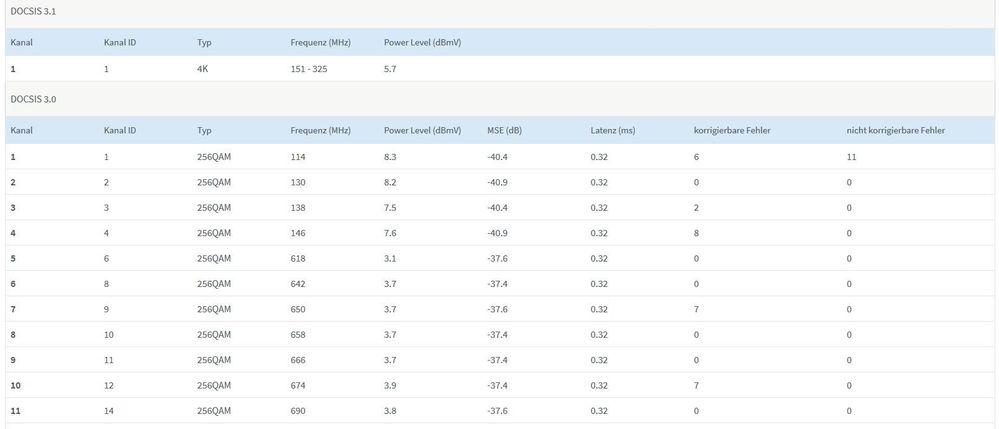Select the uncorrectable errors value 11
The image size is (999, 429).
coord(850,158)
